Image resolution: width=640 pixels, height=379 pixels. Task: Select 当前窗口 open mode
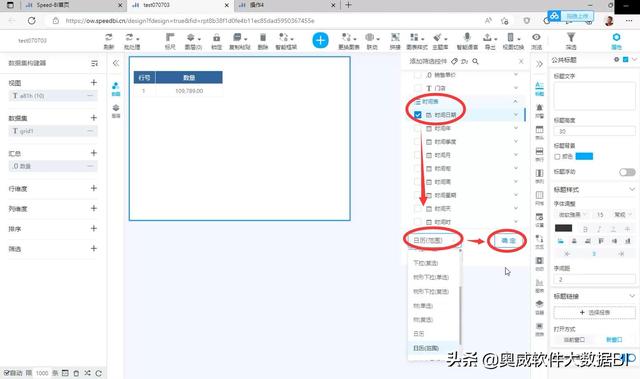pyautogui.click(x=573, y=340)
